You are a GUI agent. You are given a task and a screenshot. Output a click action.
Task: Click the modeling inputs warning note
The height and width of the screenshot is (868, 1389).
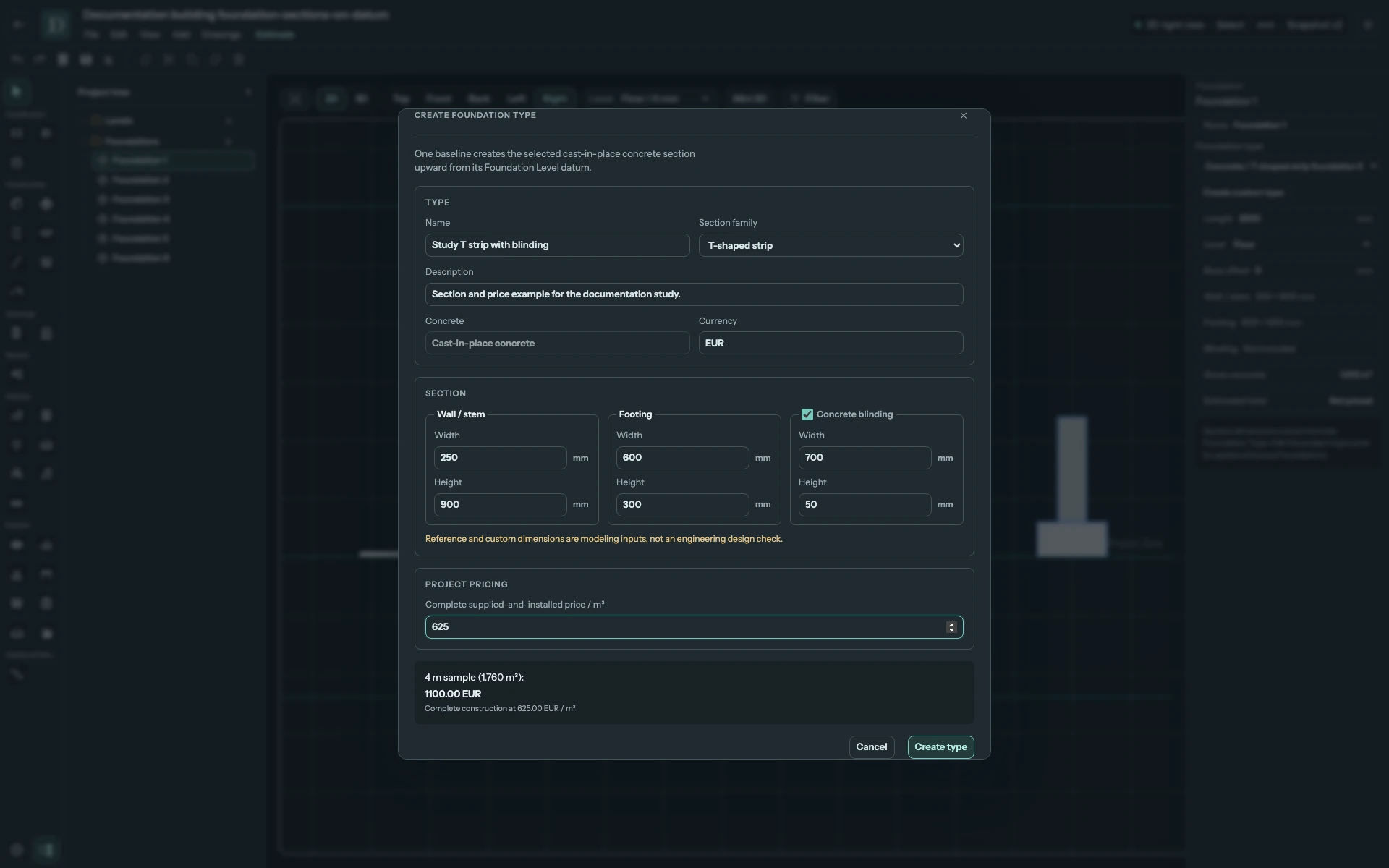pyautogui.click(x=604, y=539)
